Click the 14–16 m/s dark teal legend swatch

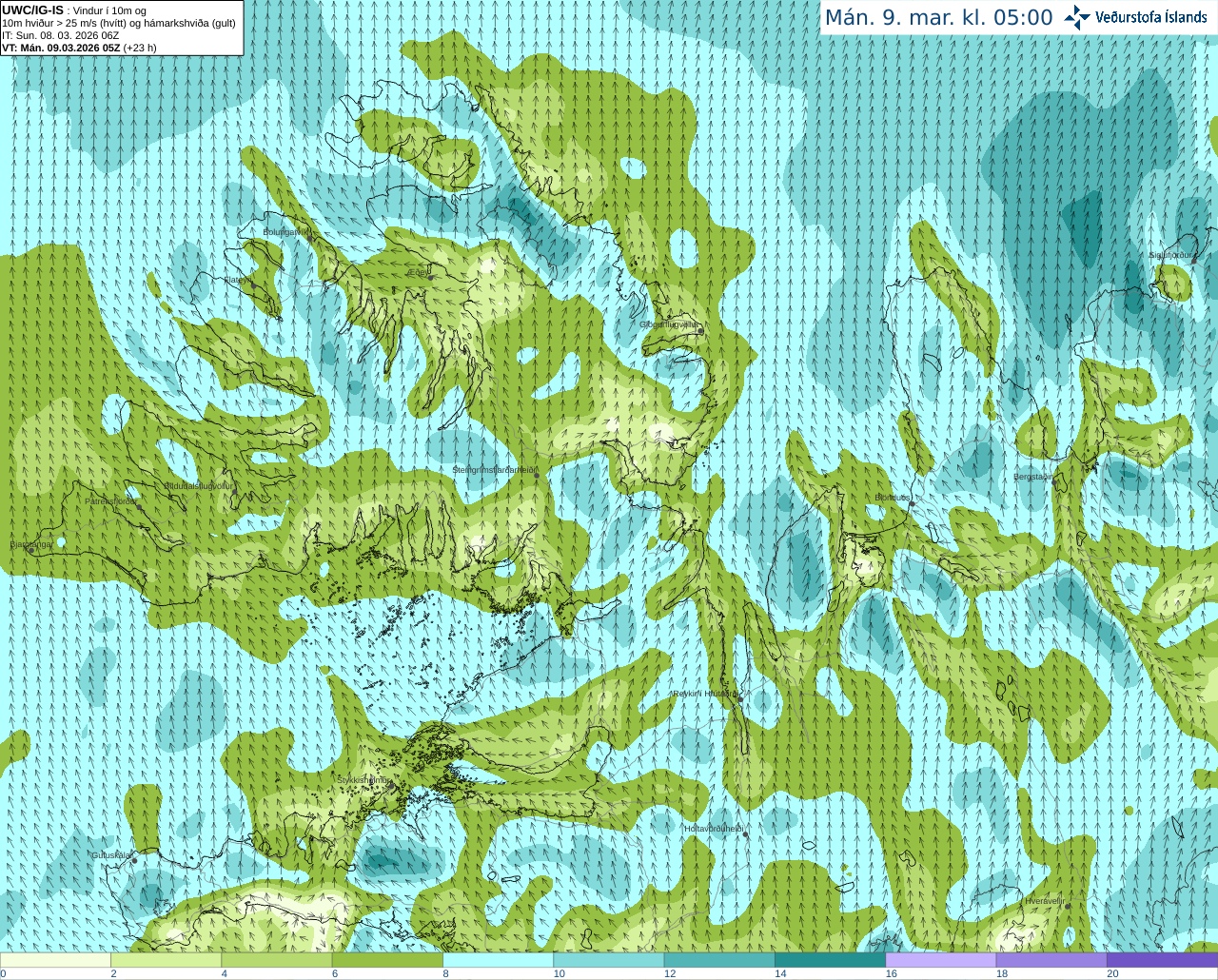pos(830,960)
